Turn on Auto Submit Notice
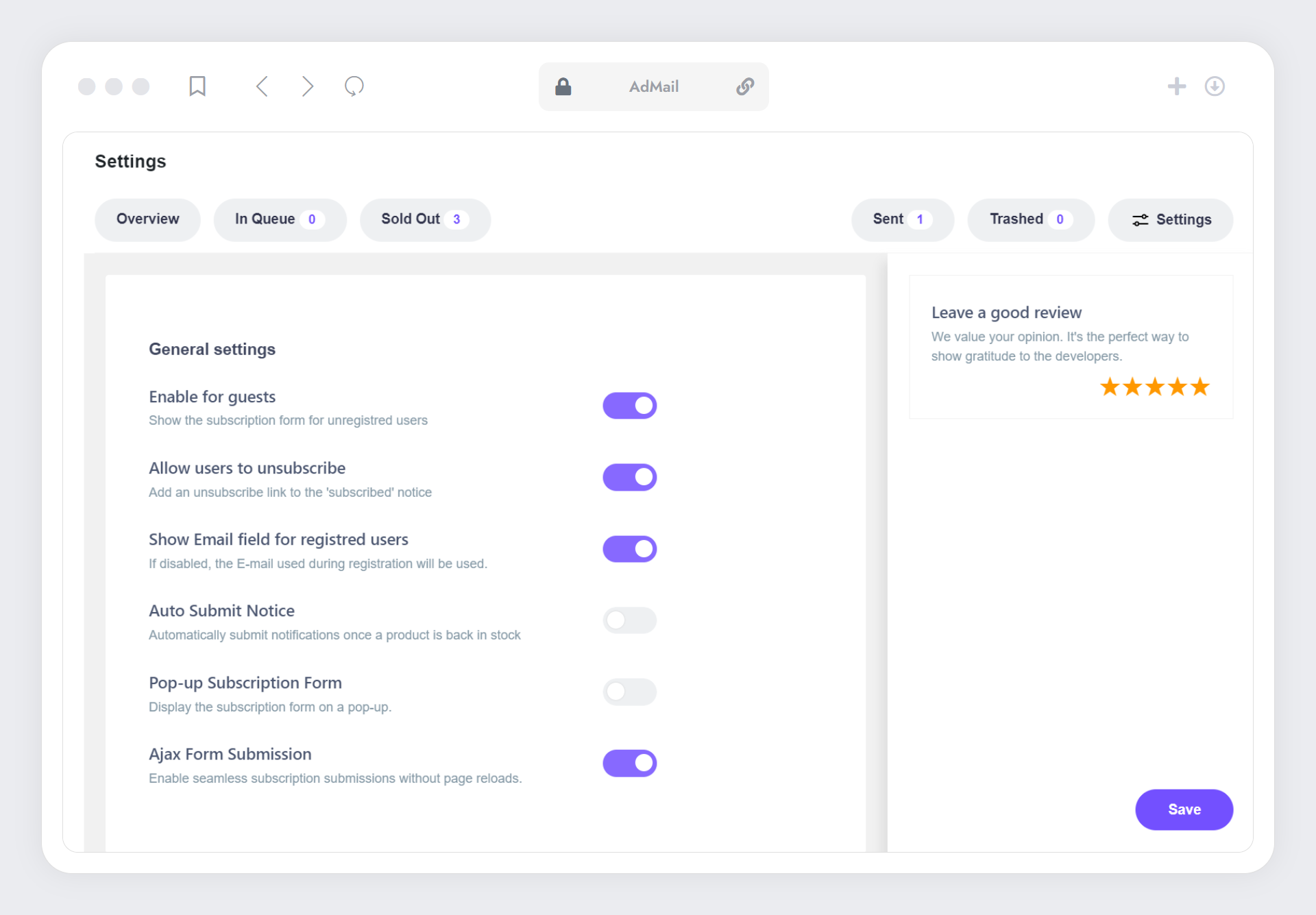The image size is (1316, 915). pyautogui.click(x=629, y=620)
